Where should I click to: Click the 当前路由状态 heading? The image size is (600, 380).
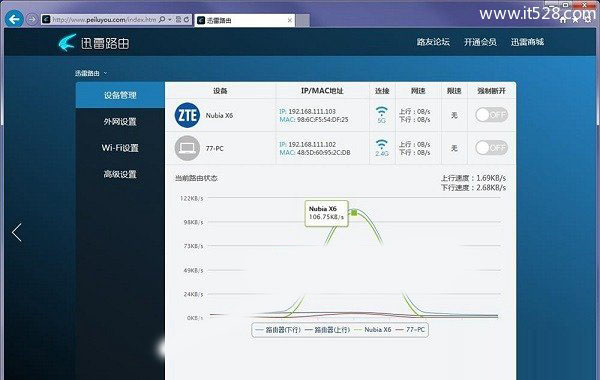click(x=196, y=178)
